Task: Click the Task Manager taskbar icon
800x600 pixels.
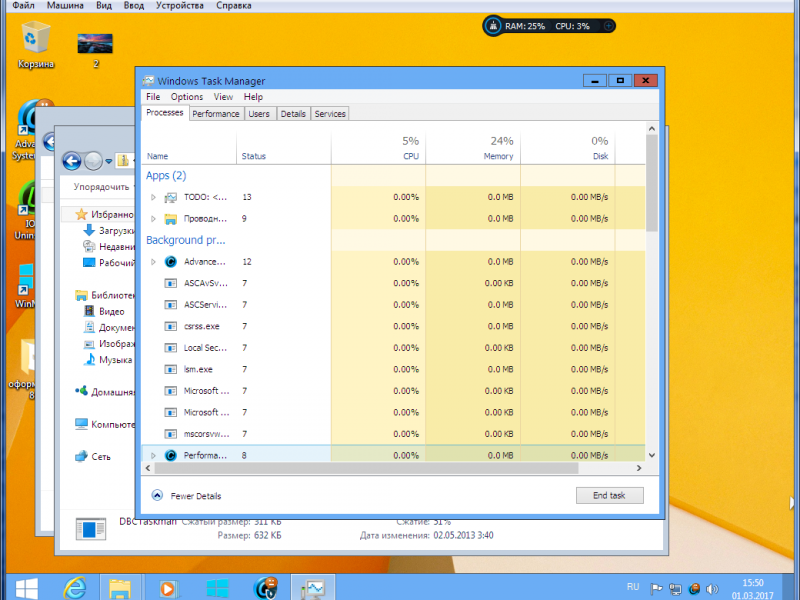Action: 313,588
